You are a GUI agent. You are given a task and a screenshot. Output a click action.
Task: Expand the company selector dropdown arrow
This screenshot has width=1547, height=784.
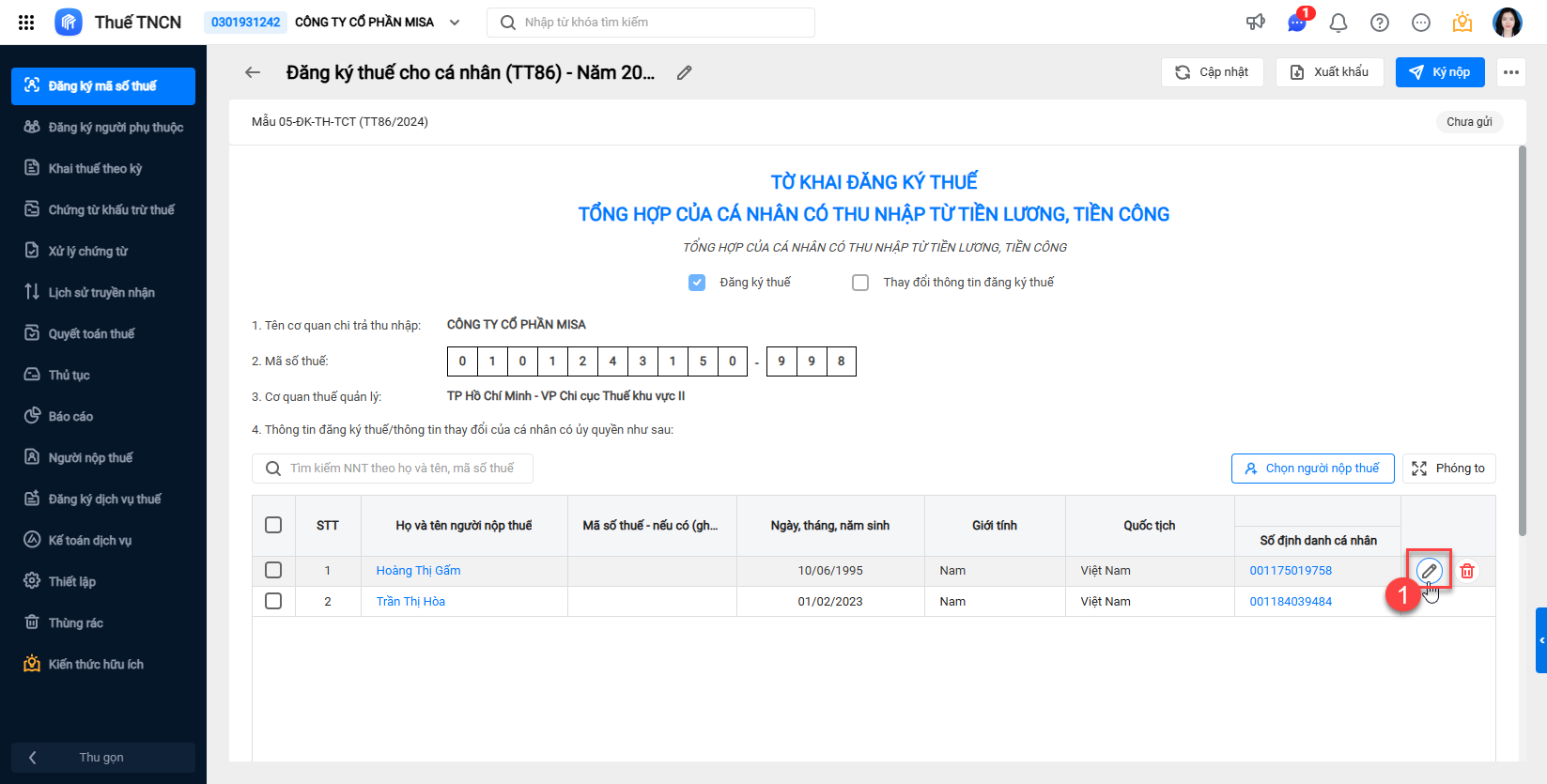pyautogui.click(x=455, y=23)
